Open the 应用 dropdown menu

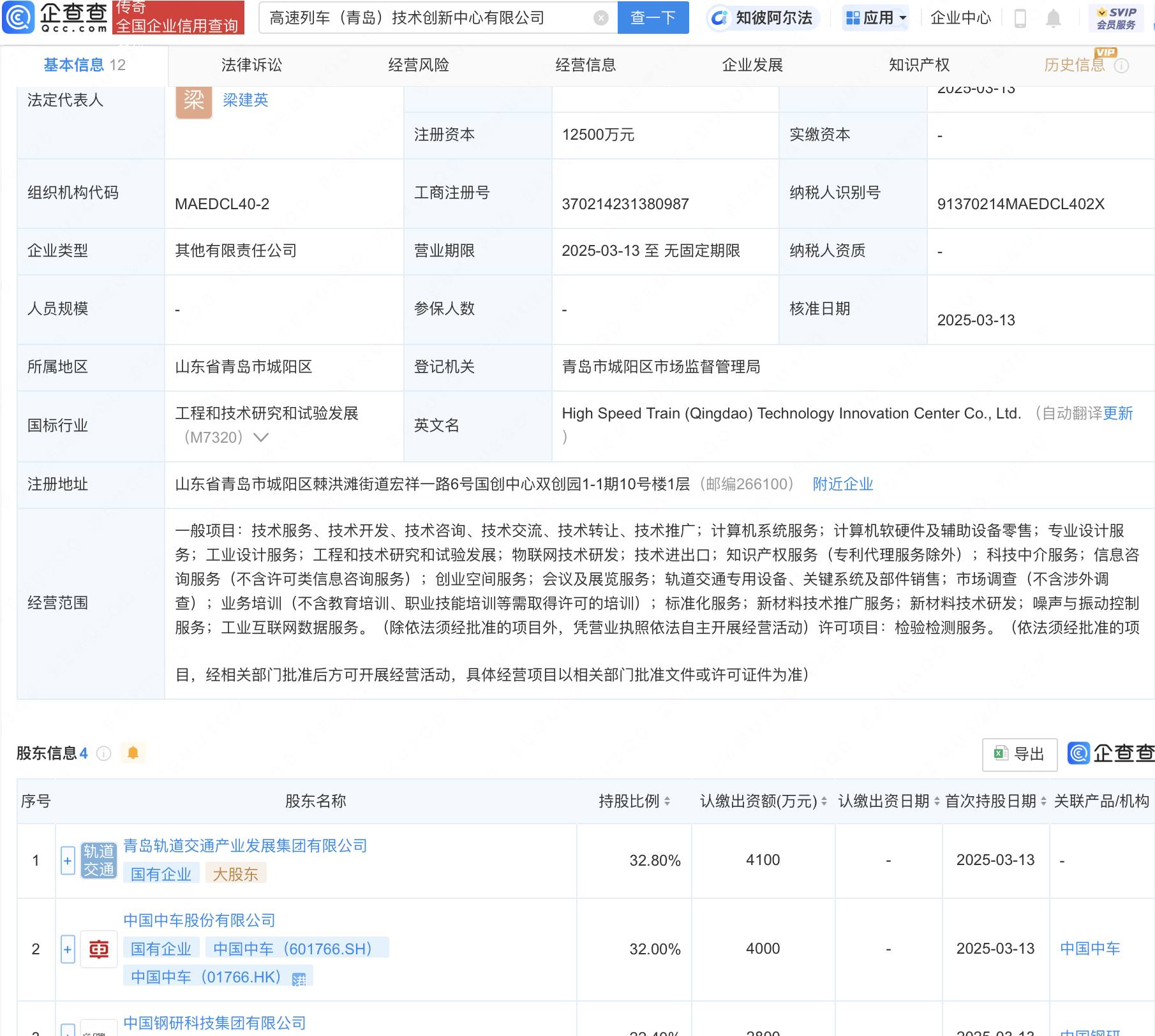click(876, 18)
